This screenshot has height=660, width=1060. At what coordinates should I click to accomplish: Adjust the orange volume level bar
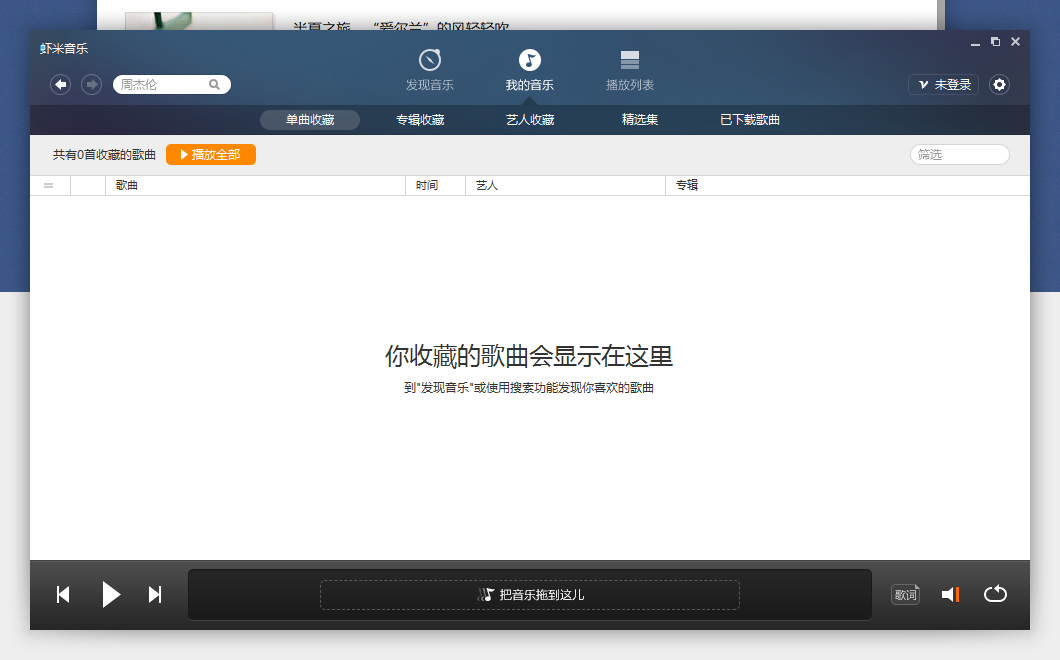point(957,594)
